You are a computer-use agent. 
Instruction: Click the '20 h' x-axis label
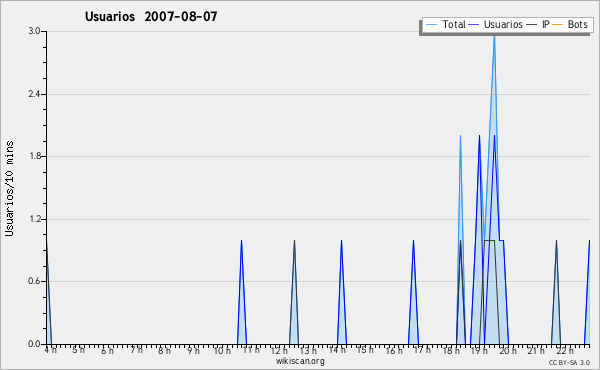coord(508,350)
